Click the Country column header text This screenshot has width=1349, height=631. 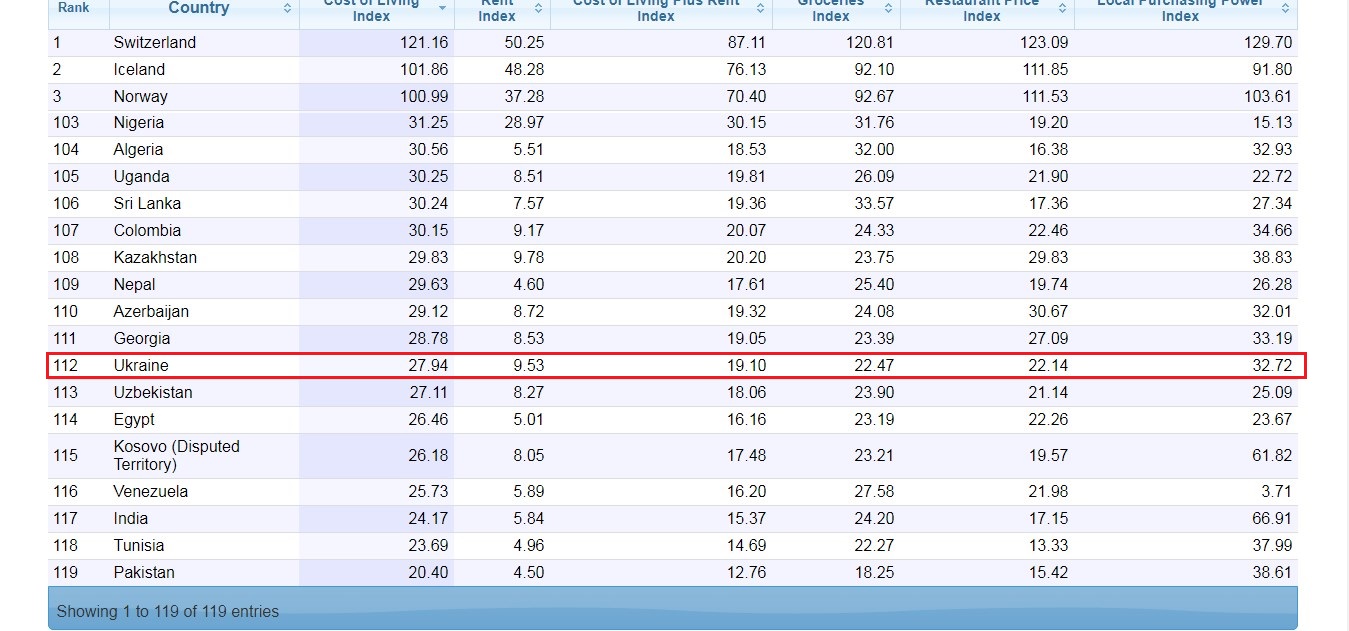198,9
